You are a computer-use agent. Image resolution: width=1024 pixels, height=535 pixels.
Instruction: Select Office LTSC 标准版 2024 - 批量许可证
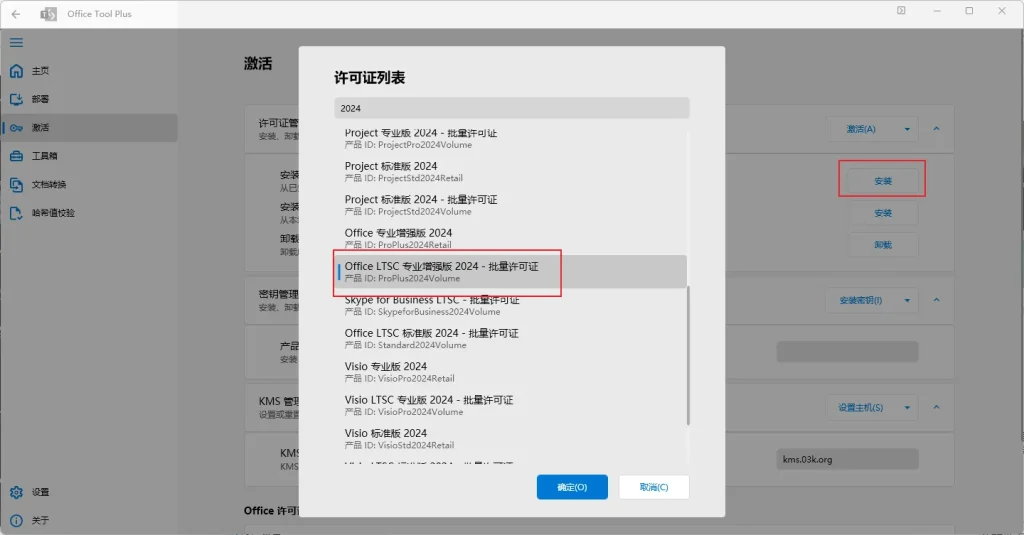coord(512,338)
